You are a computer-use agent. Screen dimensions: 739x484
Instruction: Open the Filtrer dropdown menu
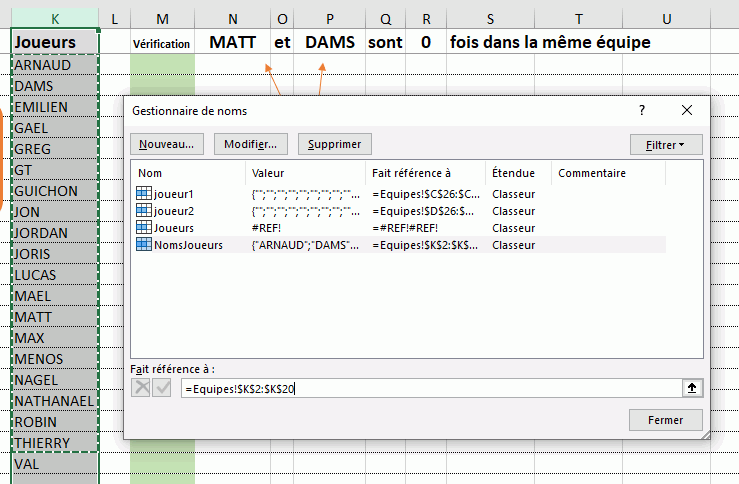(666, 145)
